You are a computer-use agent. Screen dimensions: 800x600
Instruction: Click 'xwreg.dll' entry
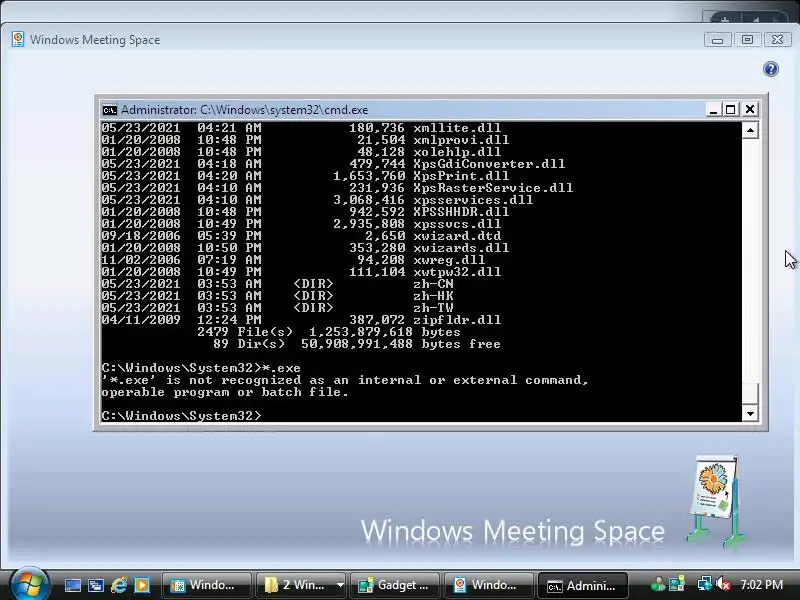[x=449, y=260]
